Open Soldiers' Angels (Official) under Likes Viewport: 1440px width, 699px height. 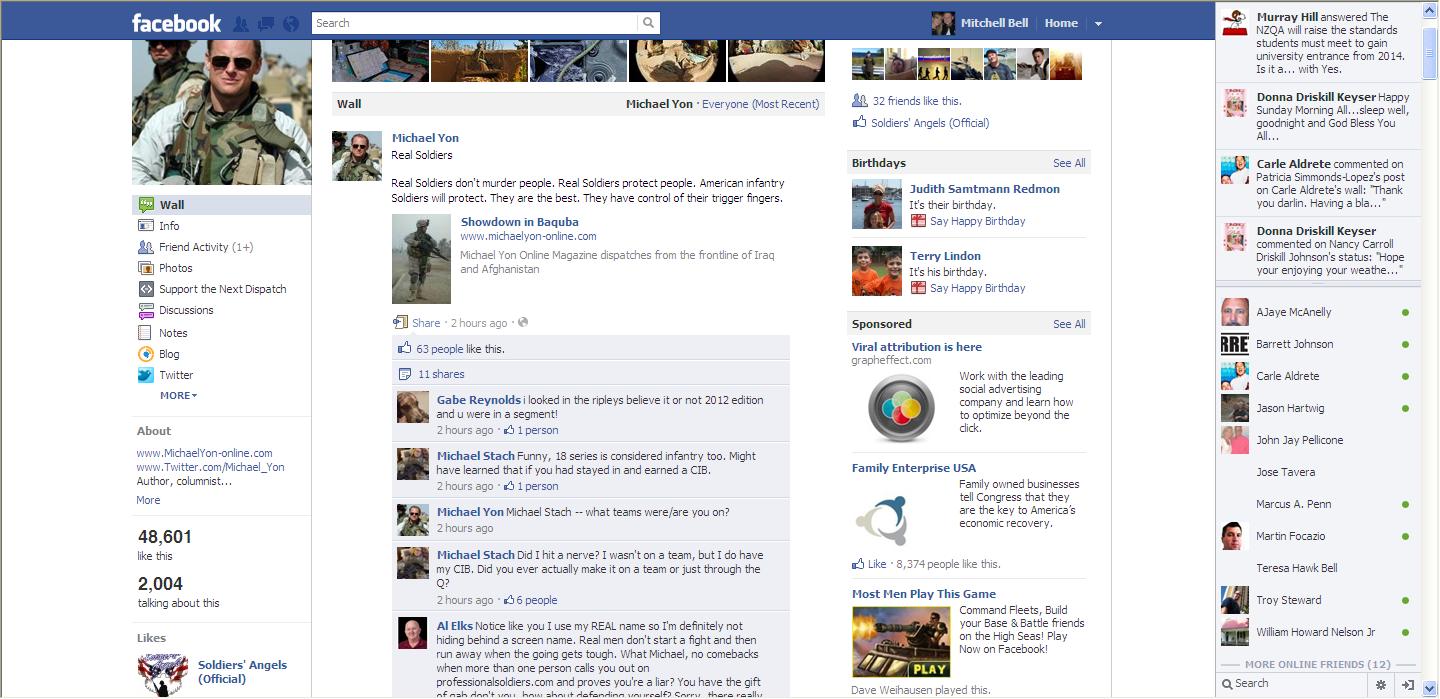click(x=242, y=672)
